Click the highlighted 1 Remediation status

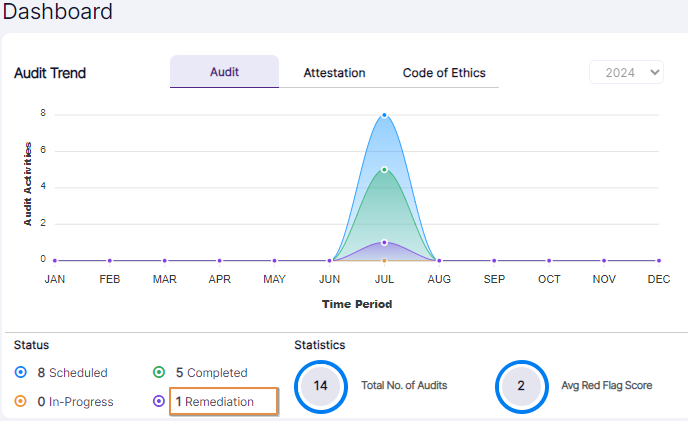pyautogui.click(x=223, y=402)
